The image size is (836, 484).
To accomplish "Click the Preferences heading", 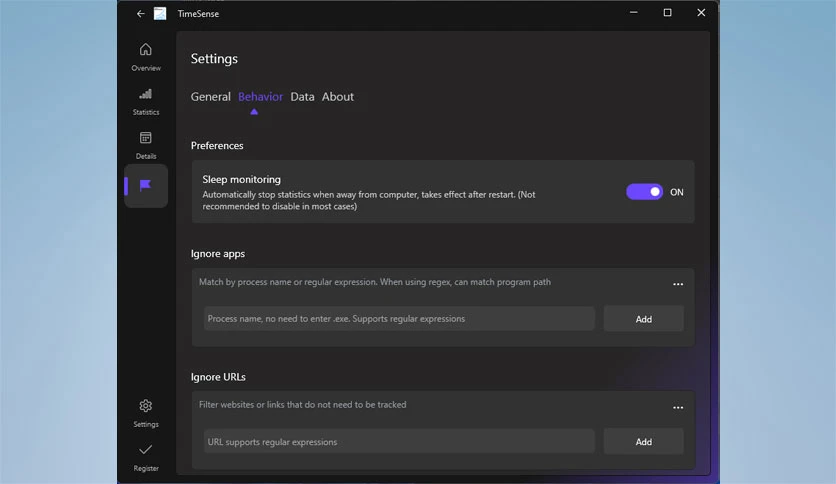I will (x=217, y=146).
